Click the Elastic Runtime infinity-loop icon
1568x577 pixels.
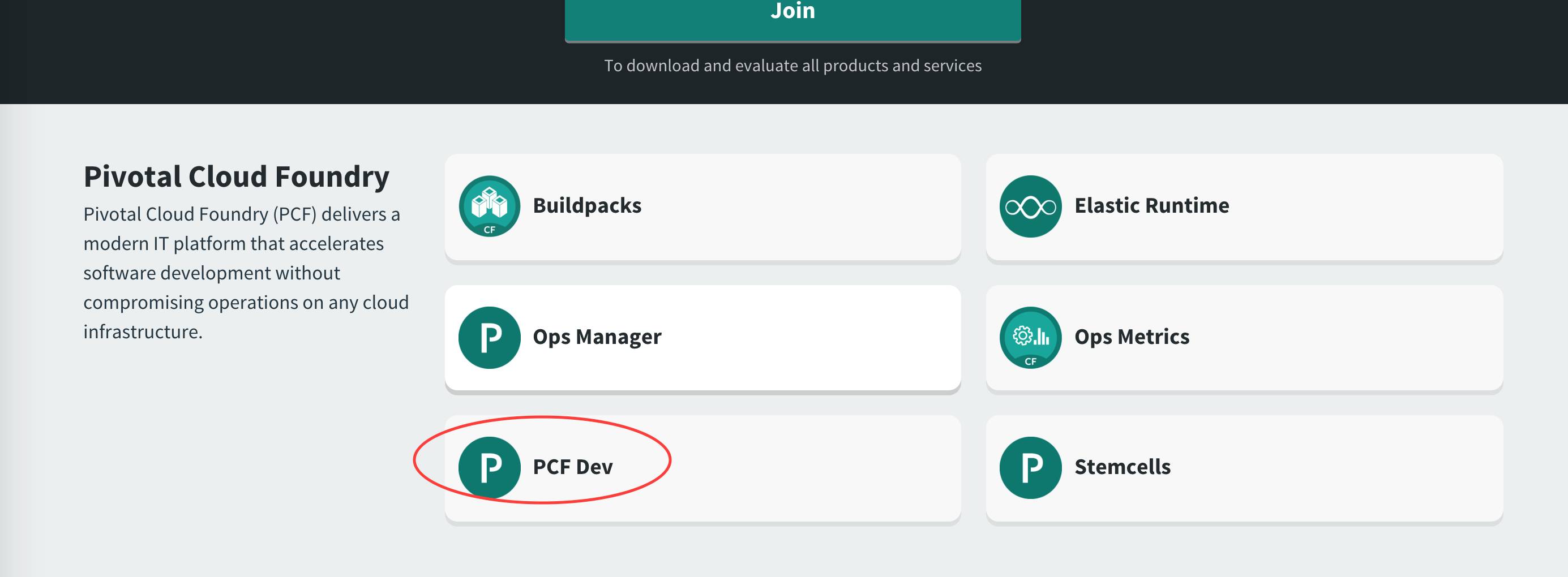[x=1031, y=206]
